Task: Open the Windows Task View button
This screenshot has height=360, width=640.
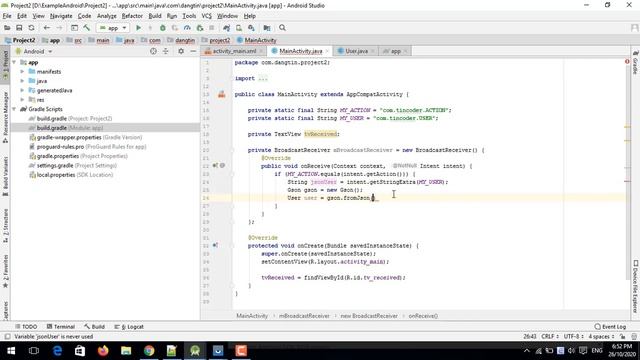Action: tap(34, 351)
